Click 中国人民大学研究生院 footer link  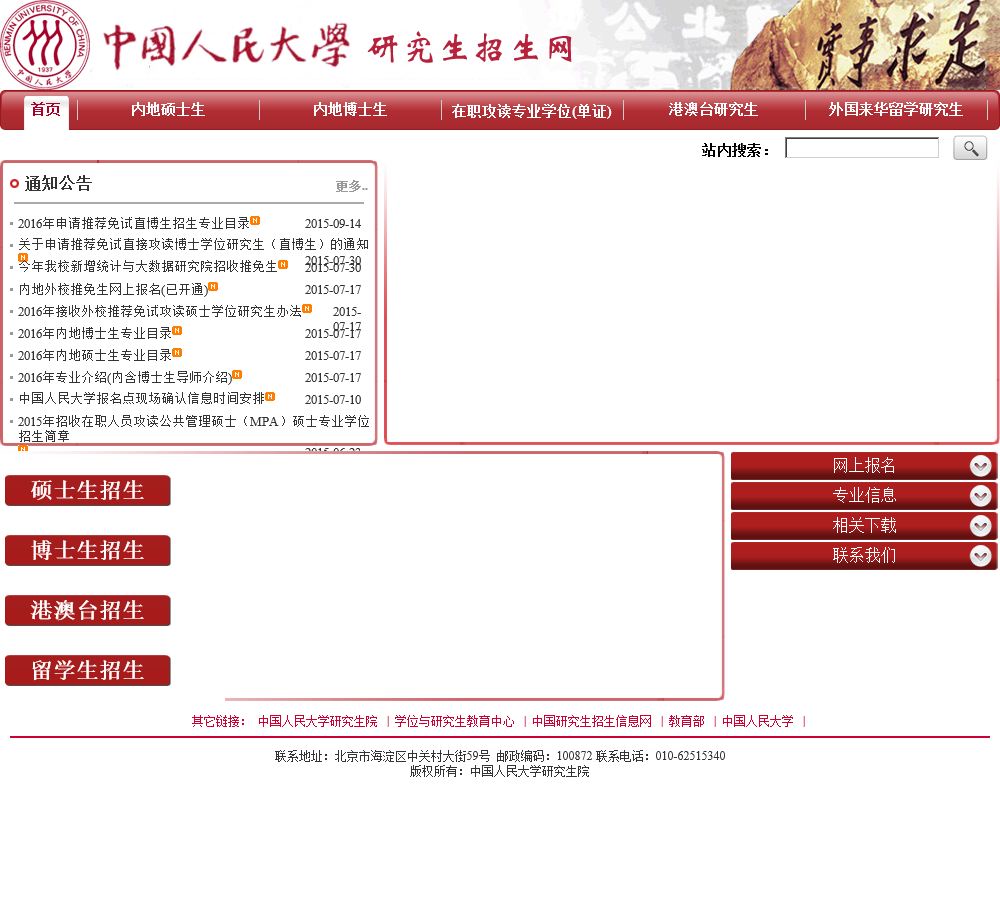(x=318, y=721)
